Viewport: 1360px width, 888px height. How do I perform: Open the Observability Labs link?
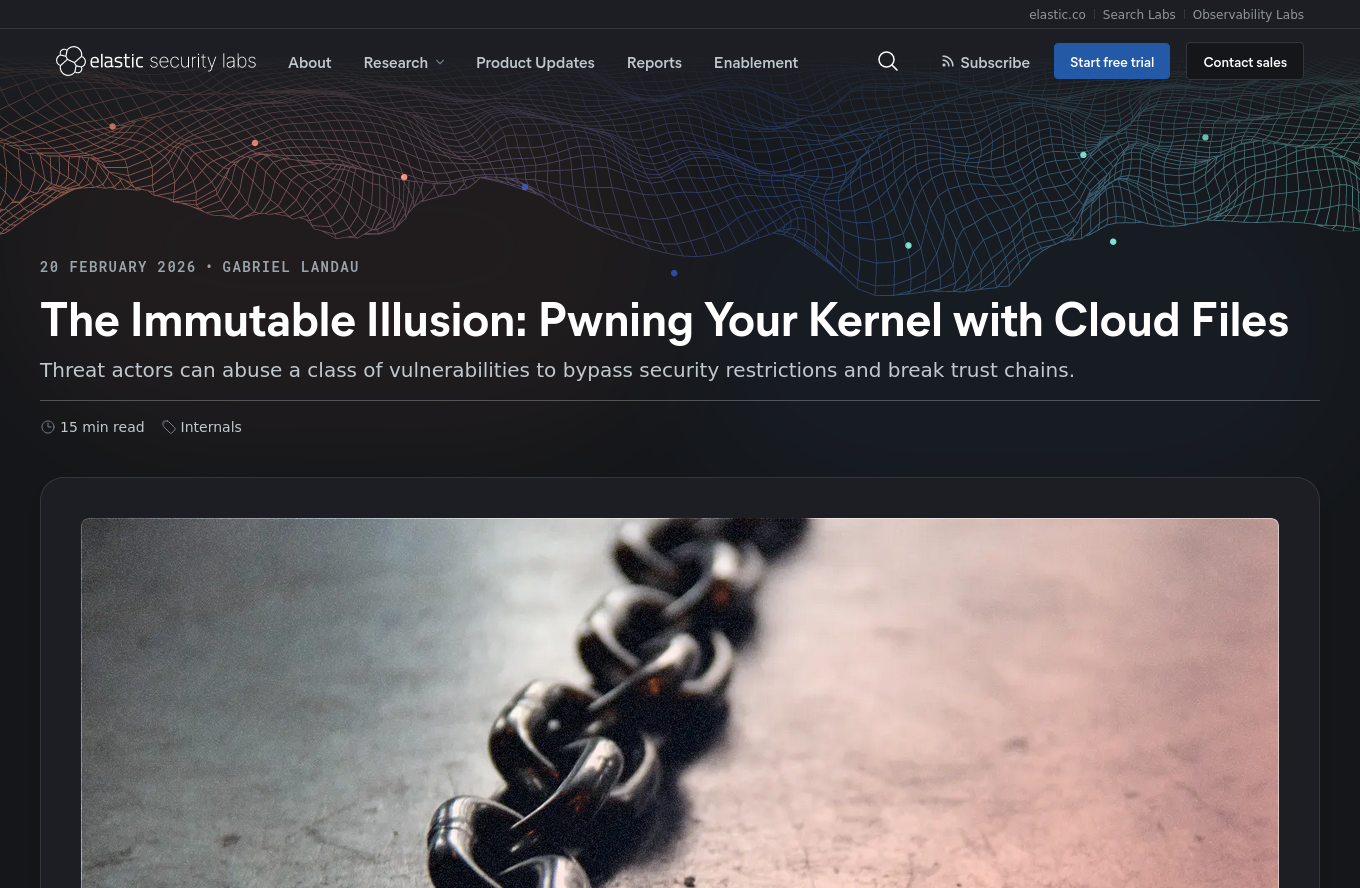(1248, 14)
